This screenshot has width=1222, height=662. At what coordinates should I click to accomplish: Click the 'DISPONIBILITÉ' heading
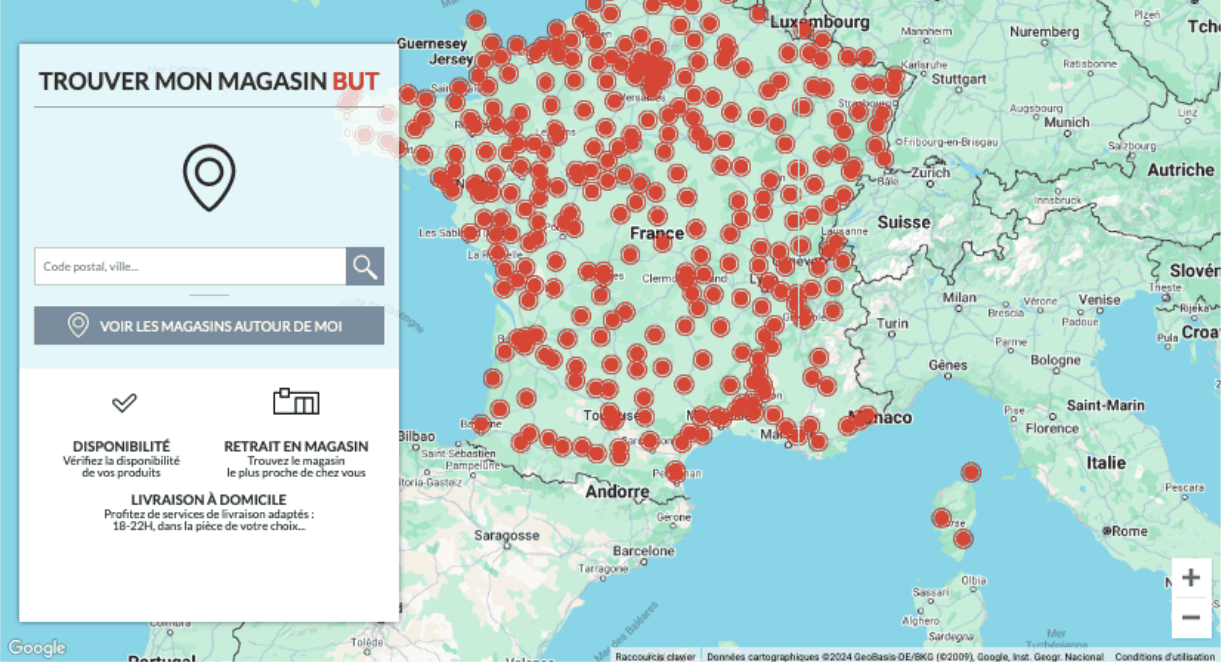tap(122, 446)
